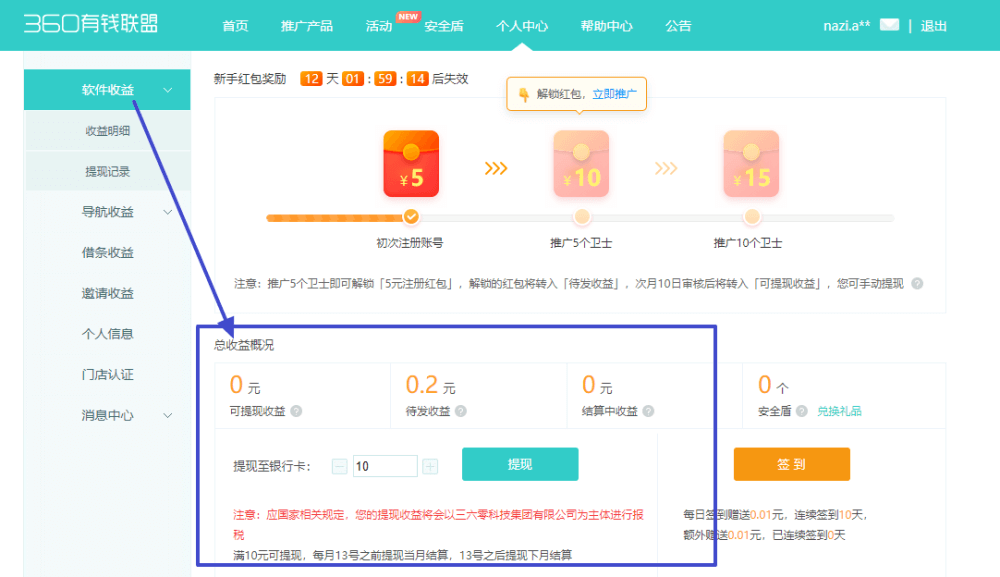Increase withdrawal amount with plus button
1000x577 pixels.
(430, 467)
